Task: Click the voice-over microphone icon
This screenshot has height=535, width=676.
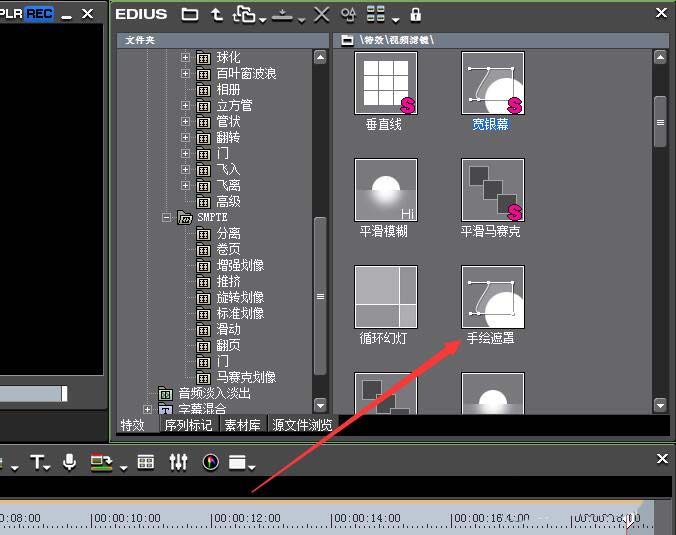Action: [70, 462]
